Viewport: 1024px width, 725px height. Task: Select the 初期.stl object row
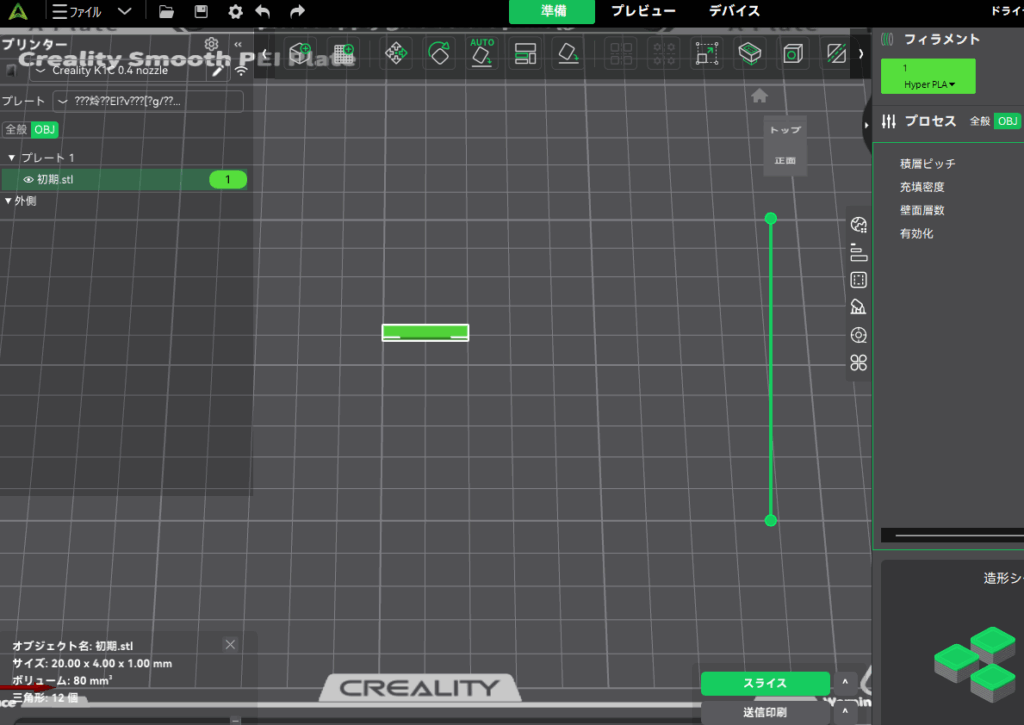tap(125, 180)
